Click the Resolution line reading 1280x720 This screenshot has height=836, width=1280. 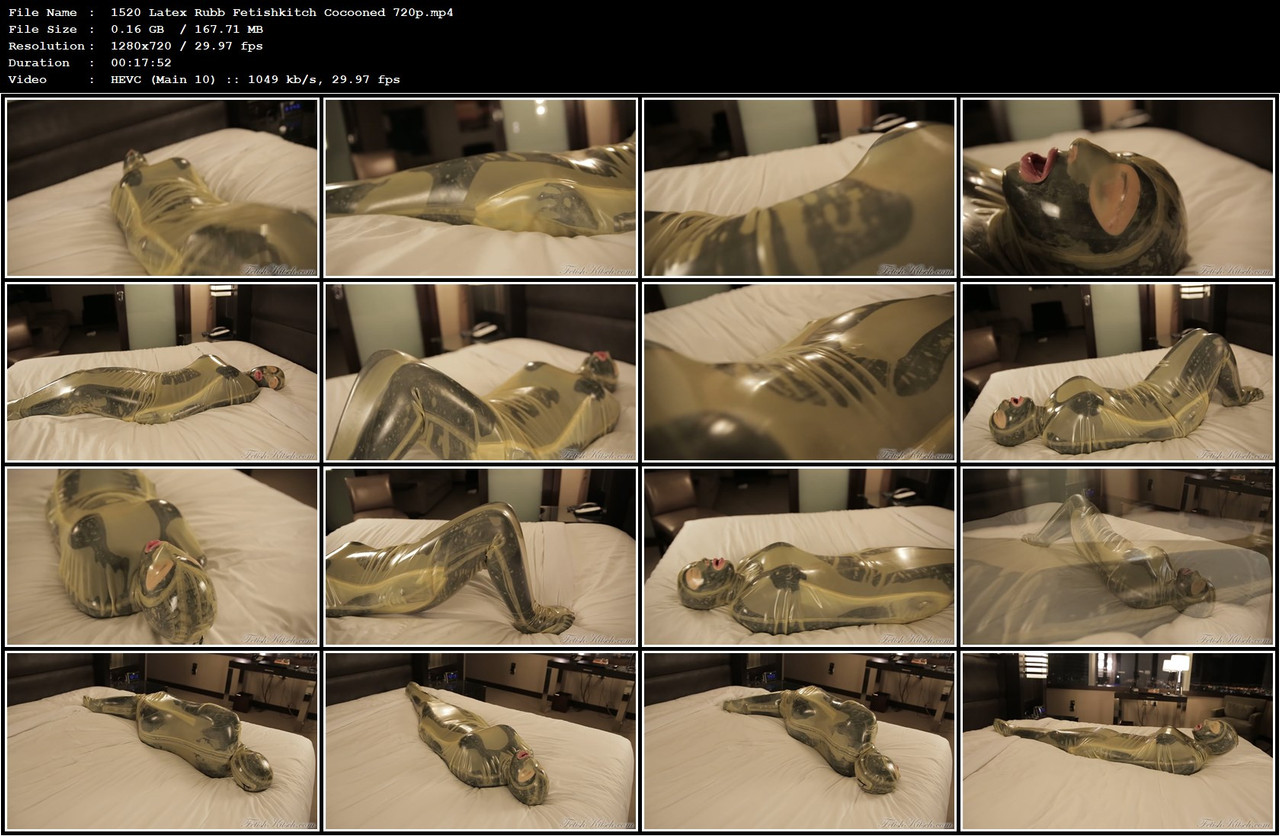[x=140, y=46]
